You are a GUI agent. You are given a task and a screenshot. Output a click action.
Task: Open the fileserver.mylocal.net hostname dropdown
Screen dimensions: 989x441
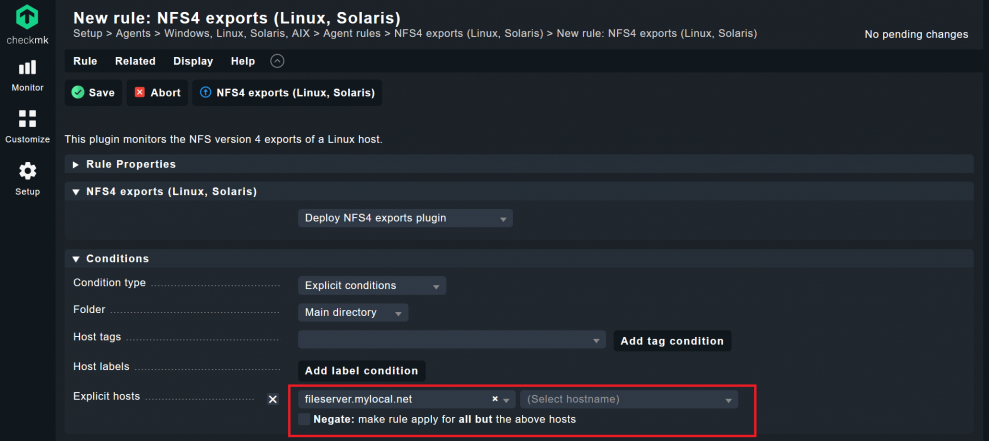[x=406, y=399]
